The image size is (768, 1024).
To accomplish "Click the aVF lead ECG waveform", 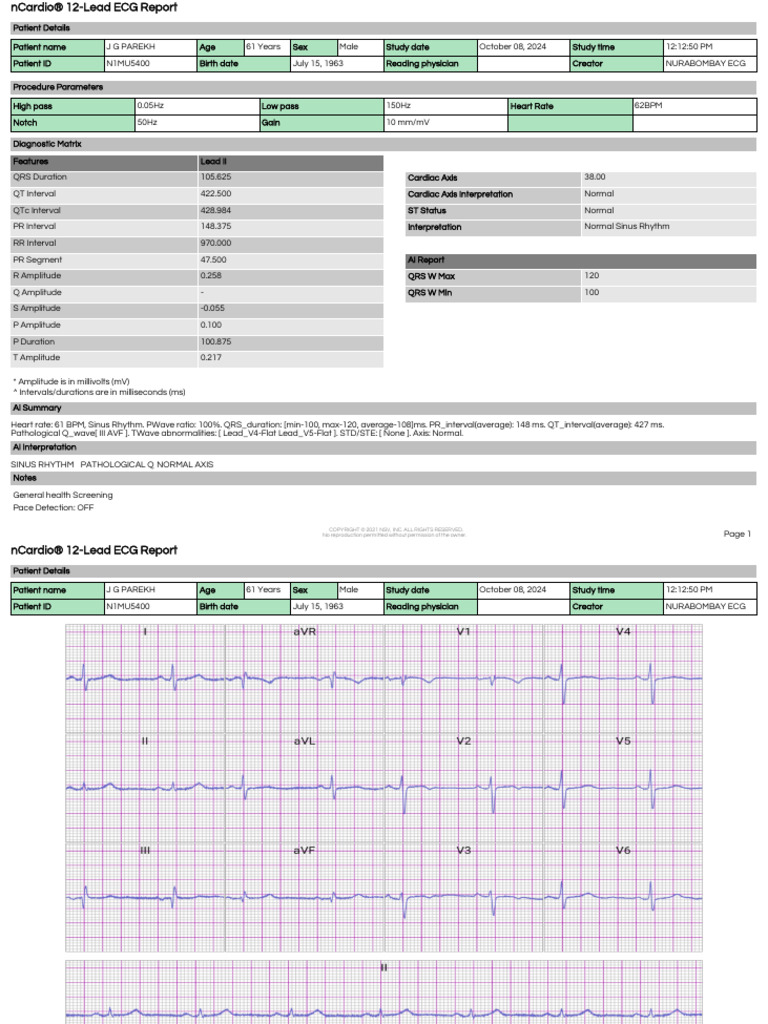I will coord(304,896).
